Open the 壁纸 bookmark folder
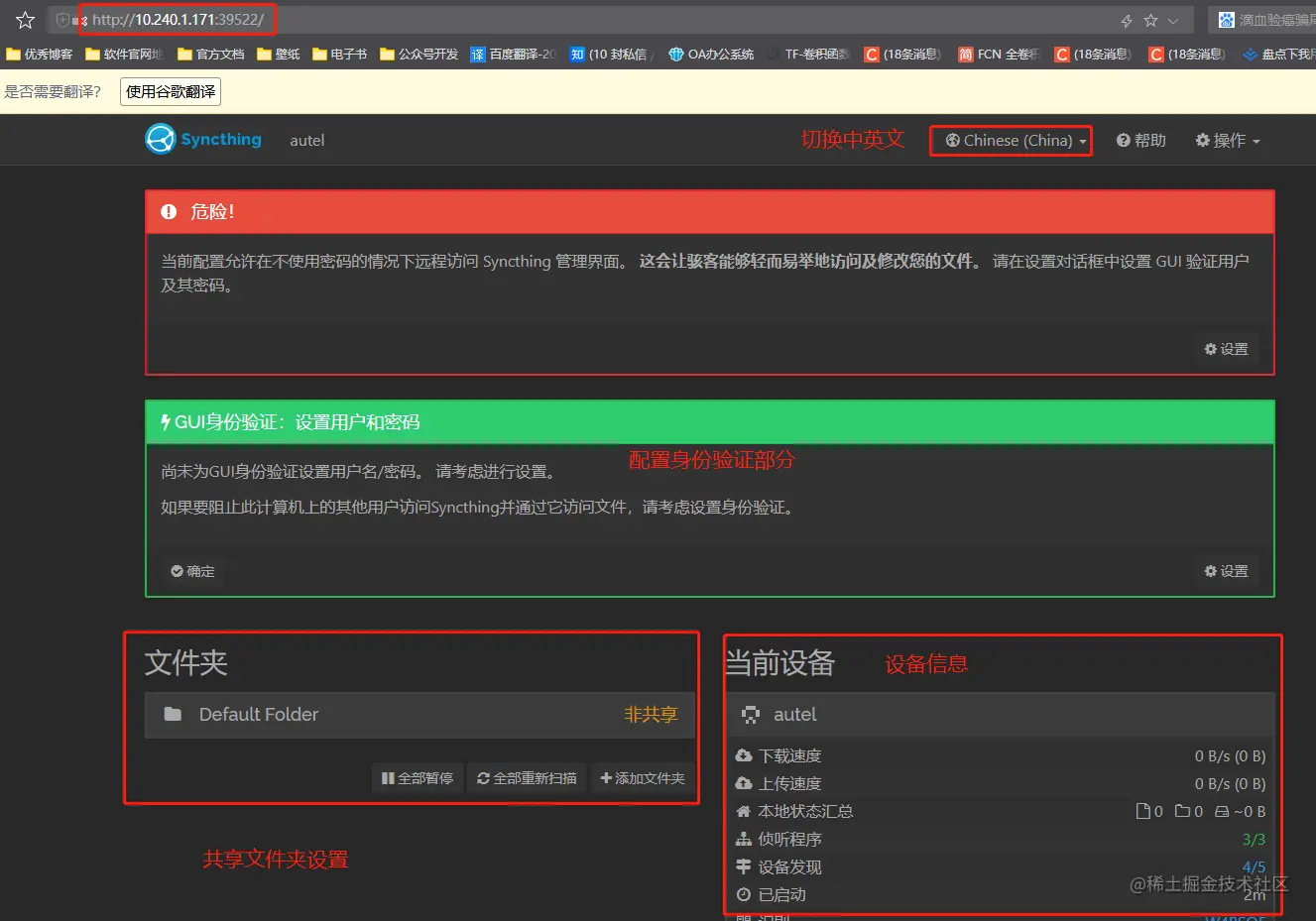 pos(279,55)
